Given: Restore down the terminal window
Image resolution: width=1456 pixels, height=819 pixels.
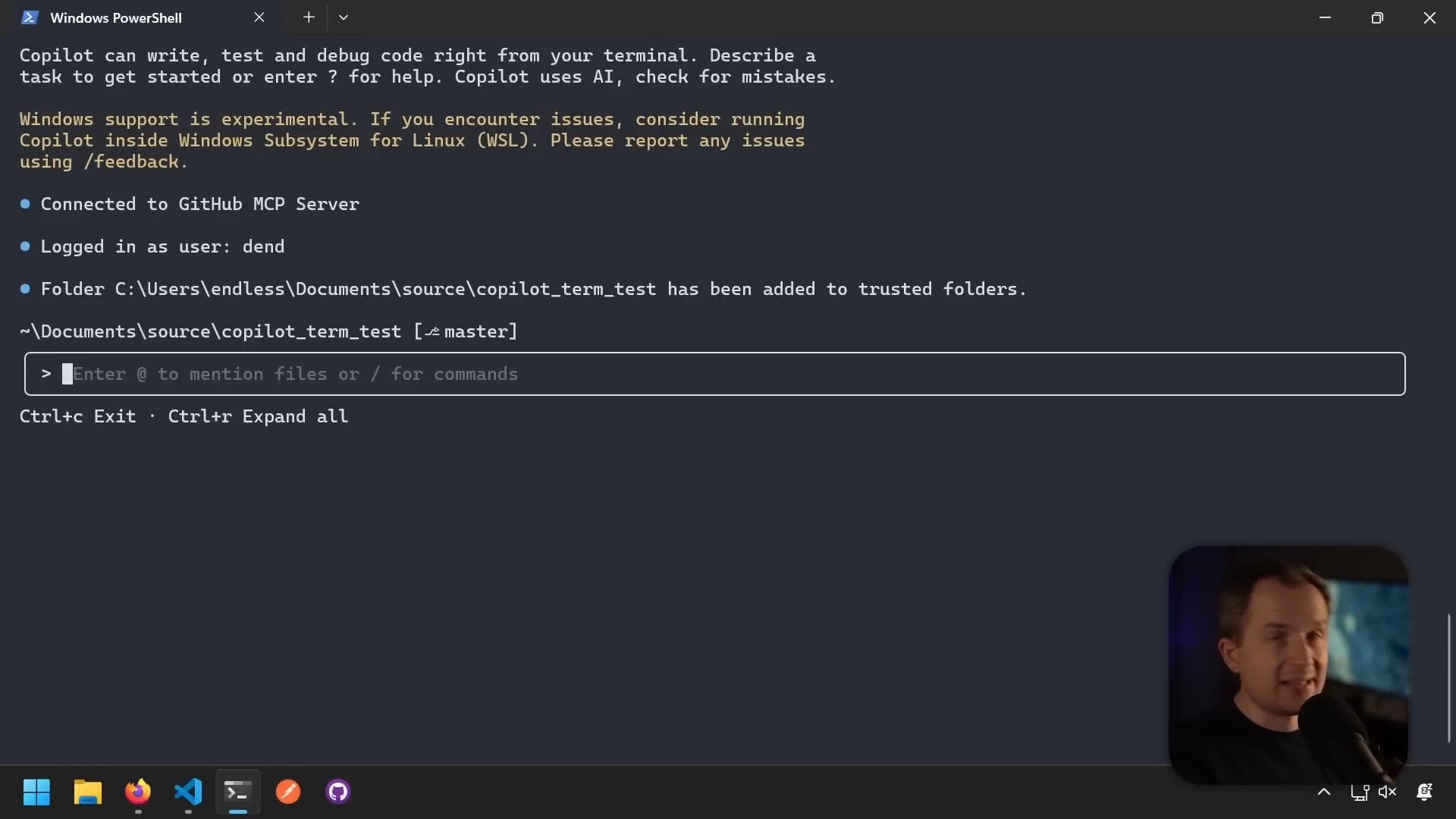Looking at the screenshot, I should click(1377, 17).
